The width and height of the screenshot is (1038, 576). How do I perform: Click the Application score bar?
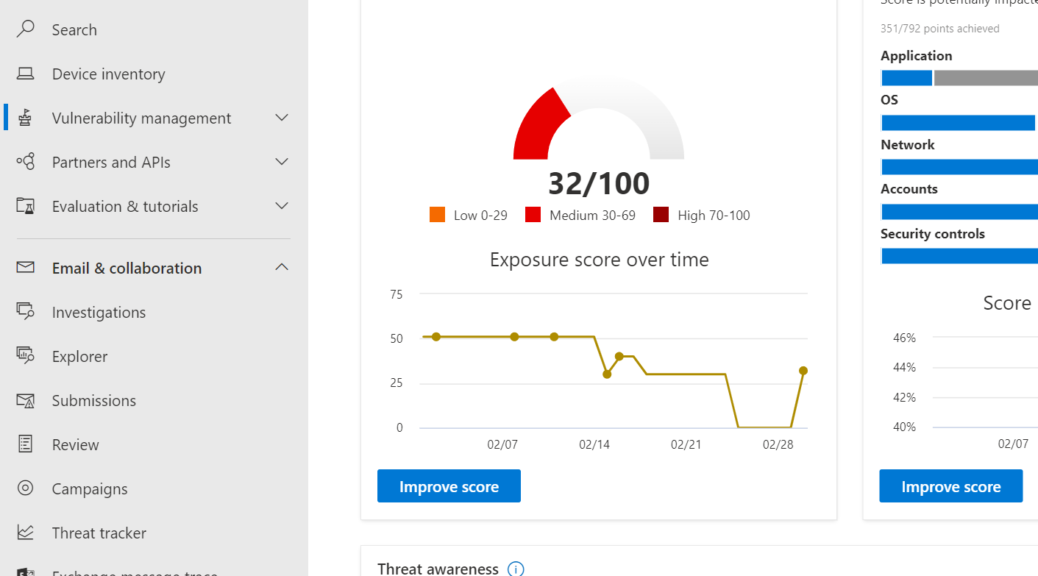(x=959, y=78)
